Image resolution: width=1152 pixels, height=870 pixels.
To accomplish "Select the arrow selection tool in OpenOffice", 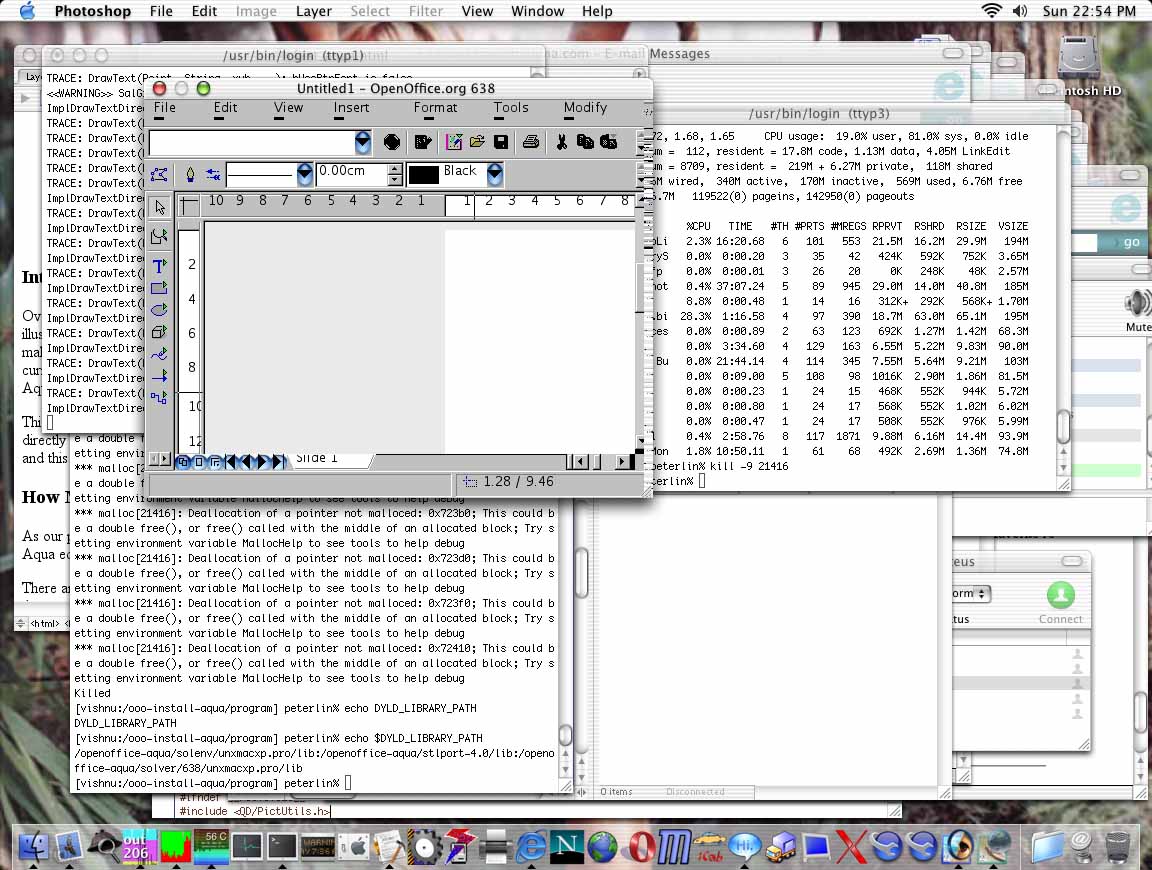I will [x=159, y=207].
